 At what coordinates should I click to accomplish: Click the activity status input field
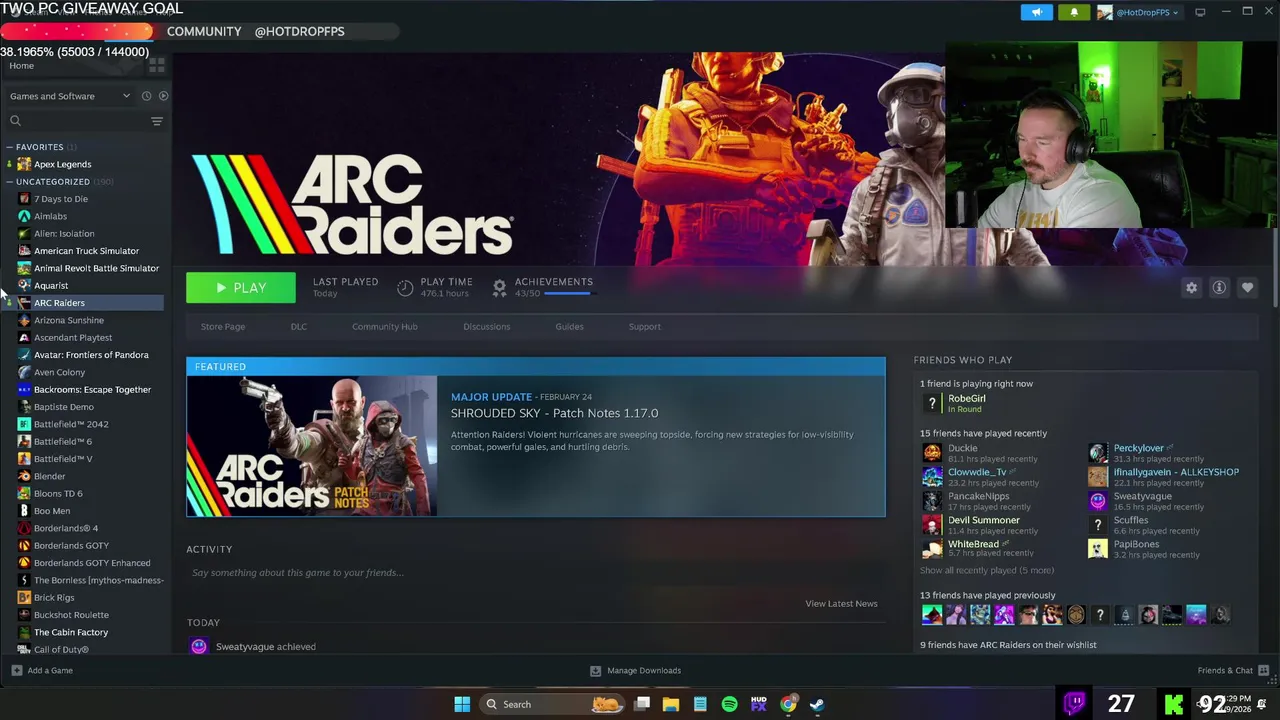tap(535, 573)
